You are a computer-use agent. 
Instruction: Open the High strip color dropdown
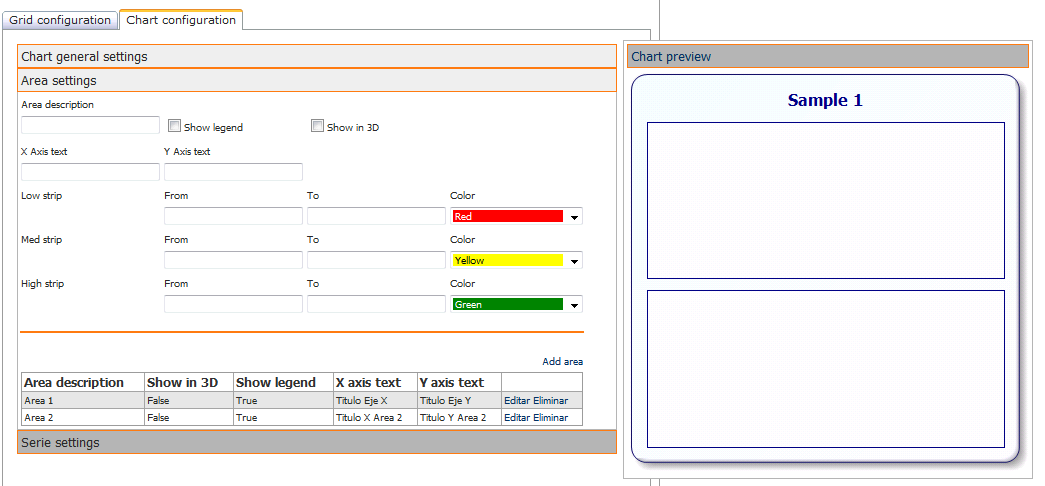click(574, 305)
